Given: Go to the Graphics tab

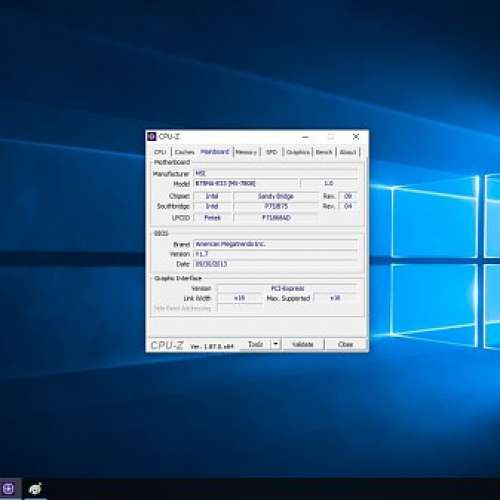Looking at the screenshot, I should tap(298, 152).
